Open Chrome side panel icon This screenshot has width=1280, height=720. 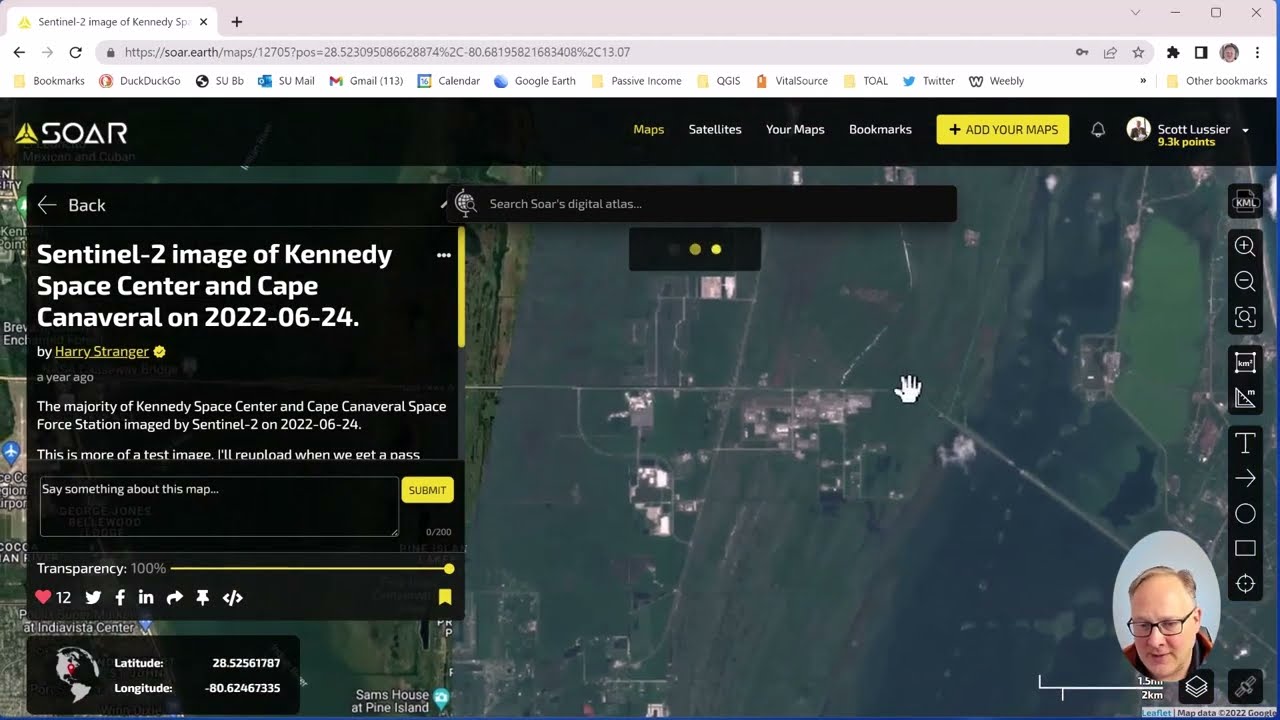pos(1201,52)
